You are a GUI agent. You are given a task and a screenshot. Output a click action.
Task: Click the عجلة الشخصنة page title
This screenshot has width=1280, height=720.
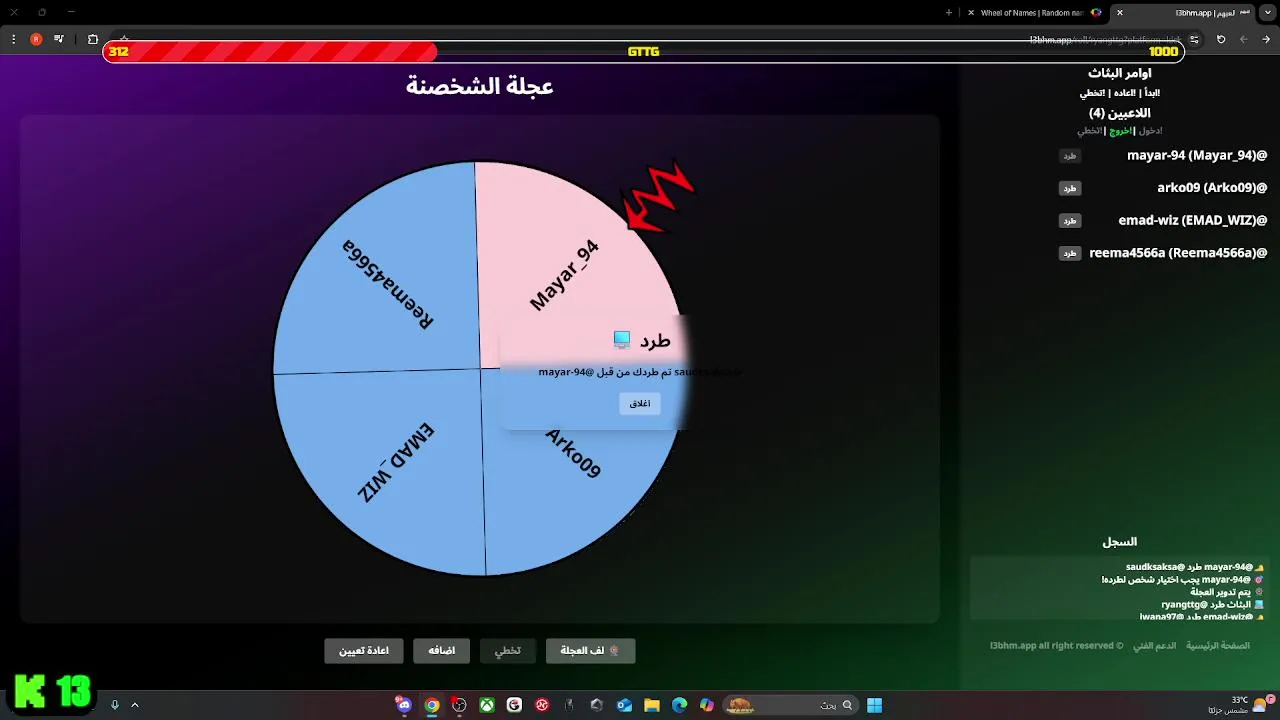point(479,86)
